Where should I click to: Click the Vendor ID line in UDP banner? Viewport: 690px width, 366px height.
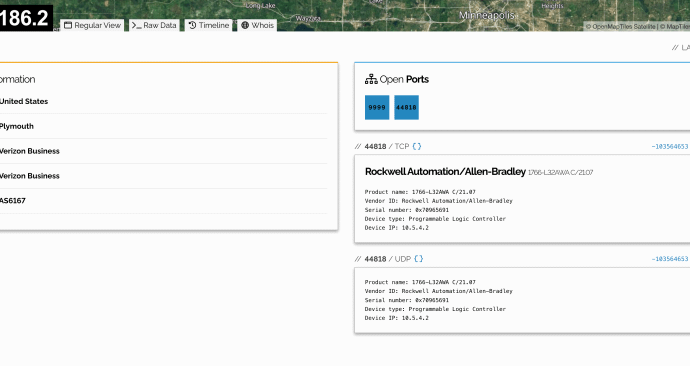point(439,291)
